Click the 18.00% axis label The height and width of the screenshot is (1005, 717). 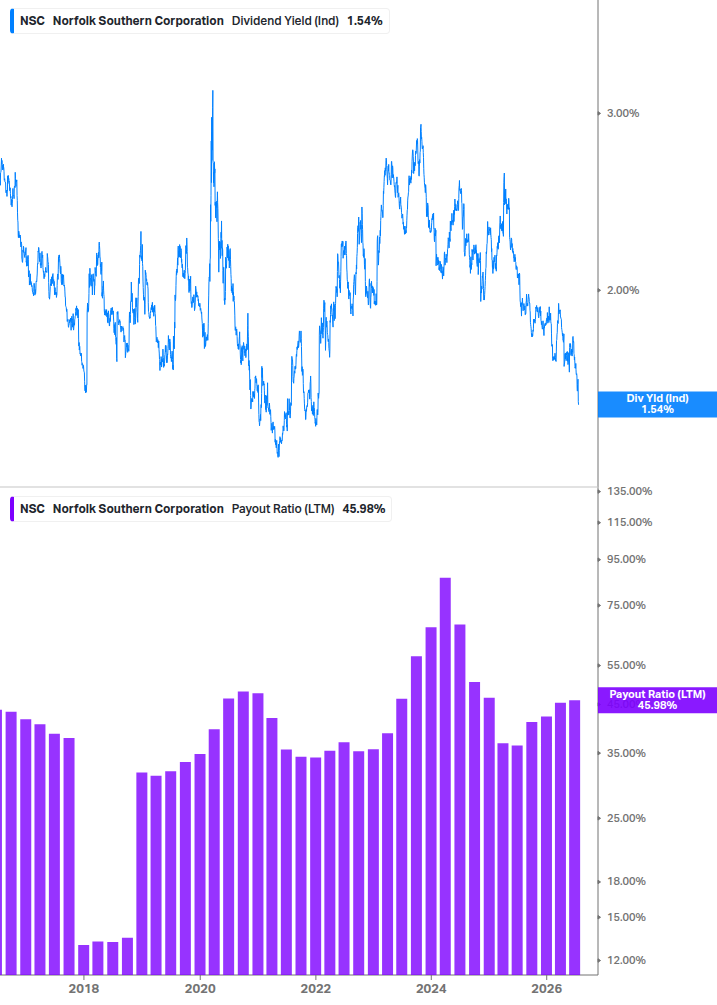pos(626,882)
